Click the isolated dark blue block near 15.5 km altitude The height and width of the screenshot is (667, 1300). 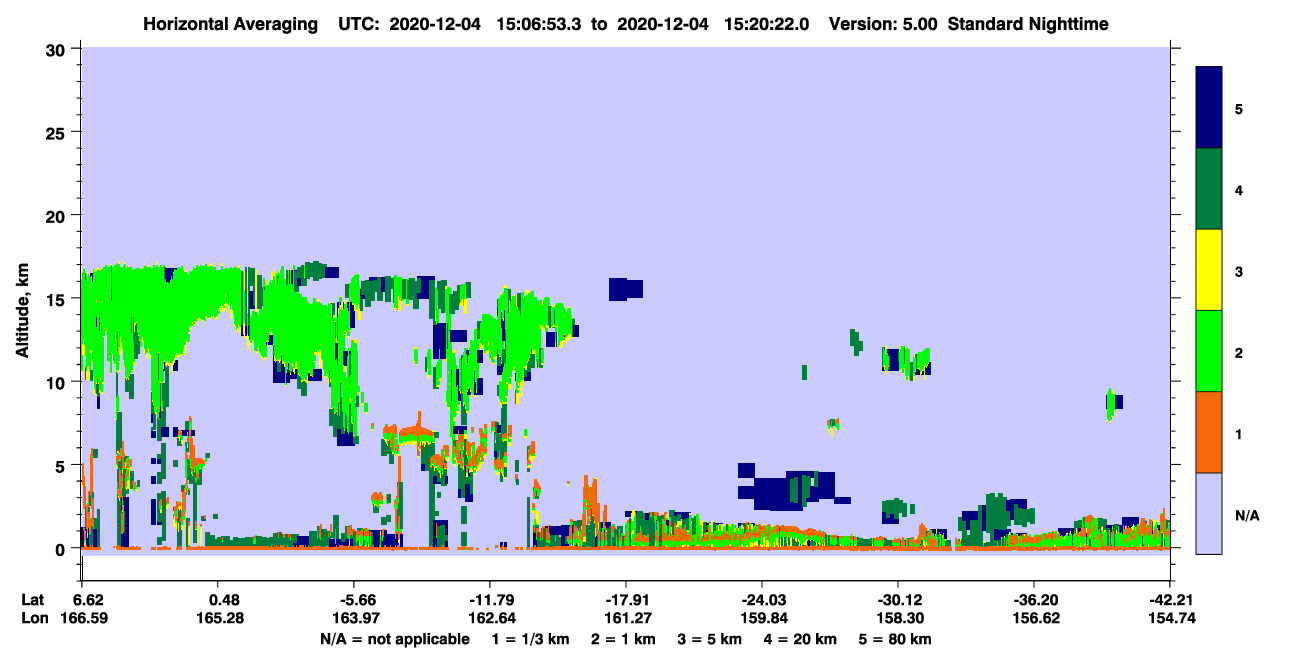626,289
